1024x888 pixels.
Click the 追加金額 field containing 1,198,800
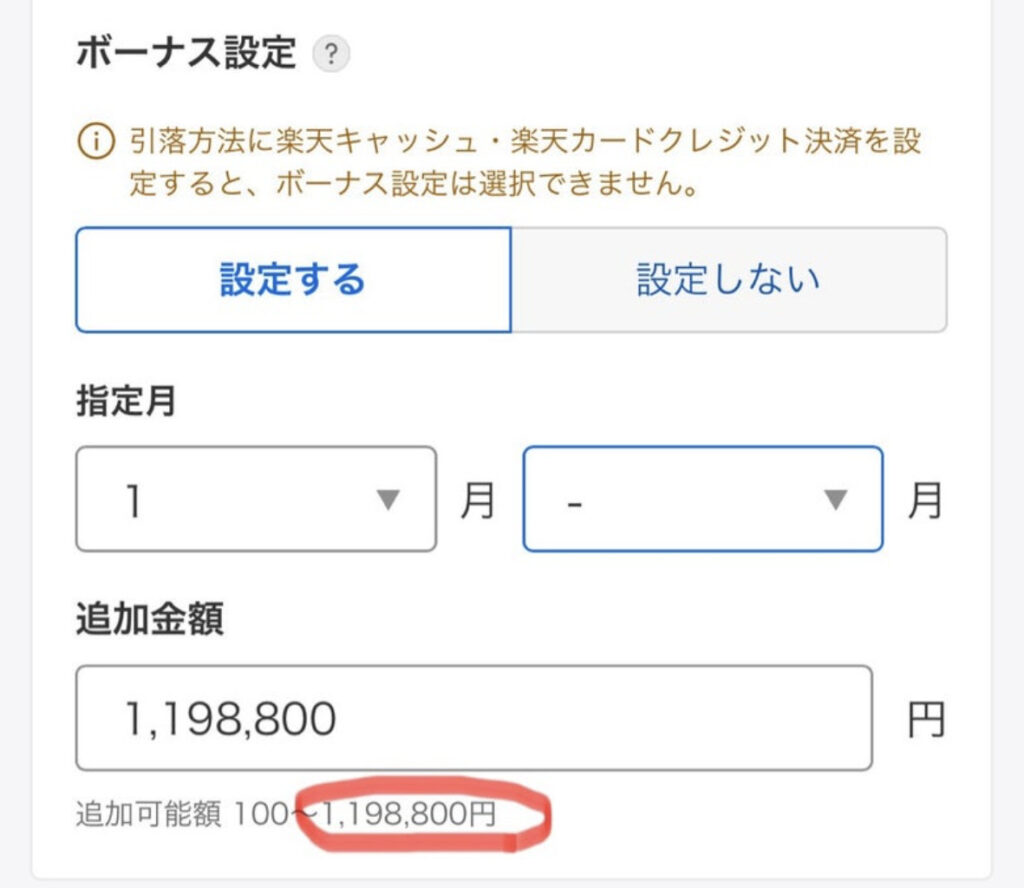pyautogui.click(x=474, y=718)
